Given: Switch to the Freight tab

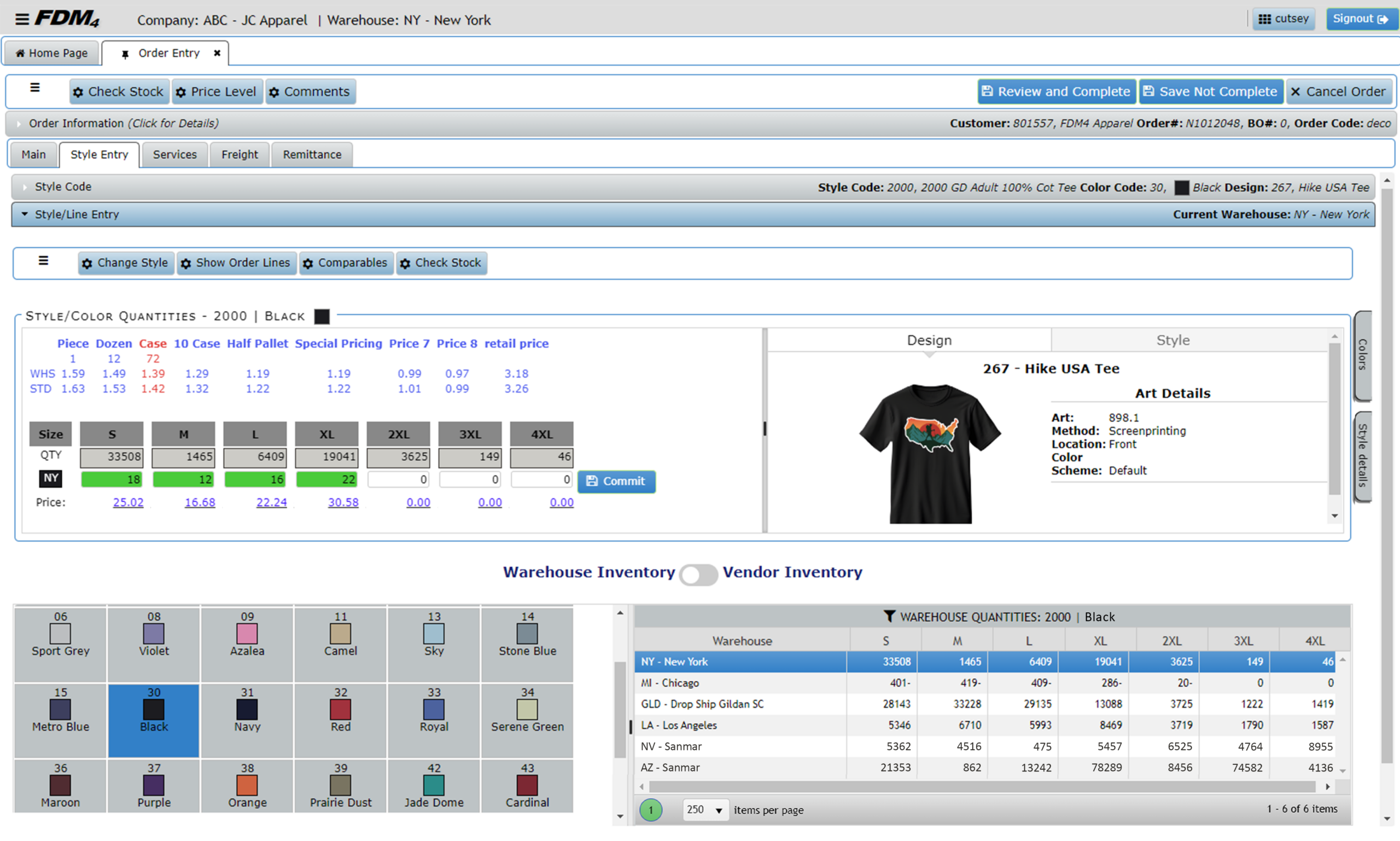Looking at the screenshot, I should 239,155.
